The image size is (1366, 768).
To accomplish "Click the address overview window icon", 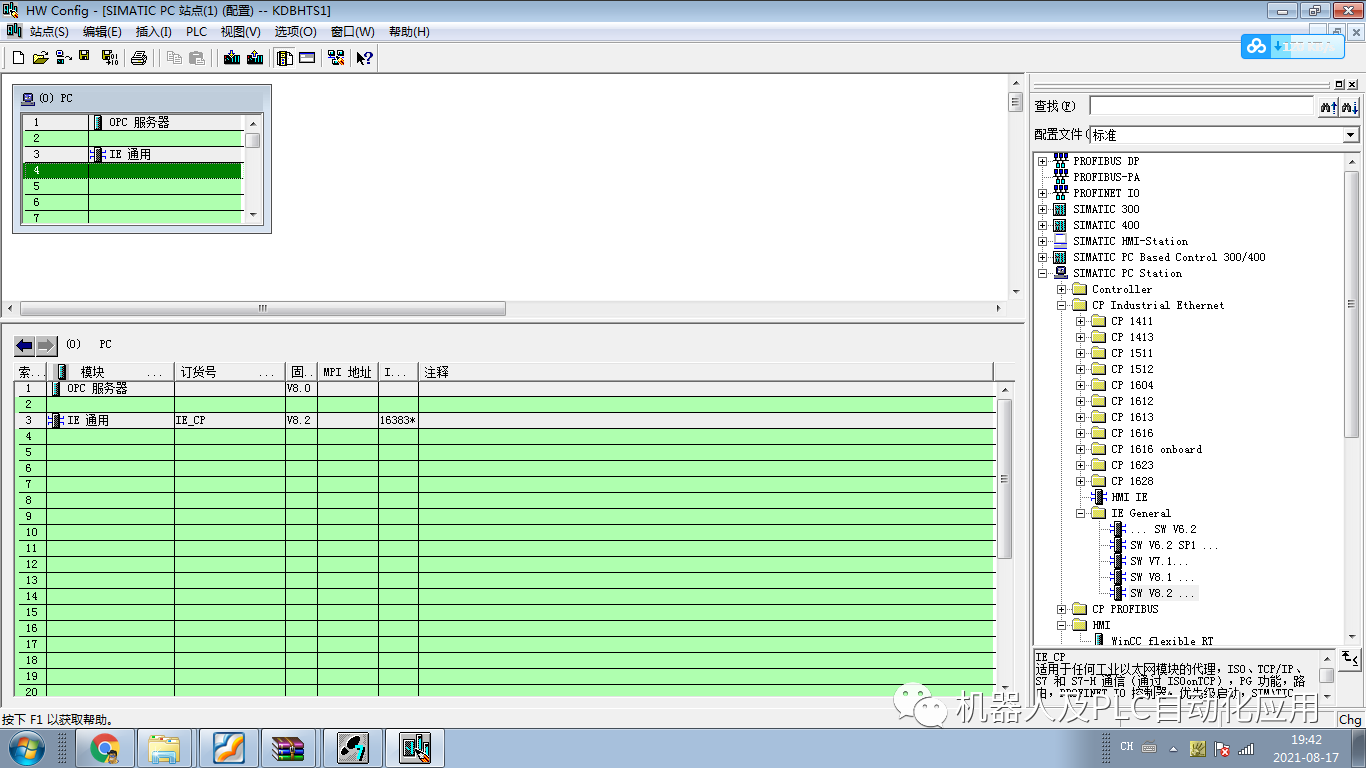I will (x=307, y=58).
